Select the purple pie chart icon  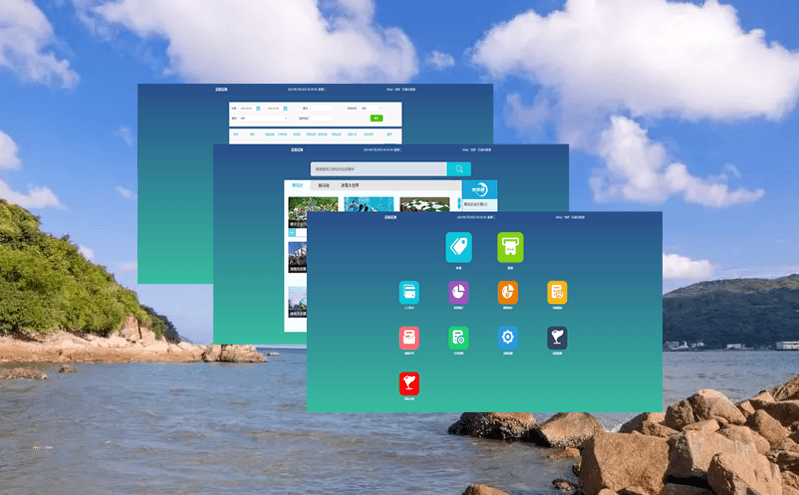pyautogui.click(x=459, y=292)
